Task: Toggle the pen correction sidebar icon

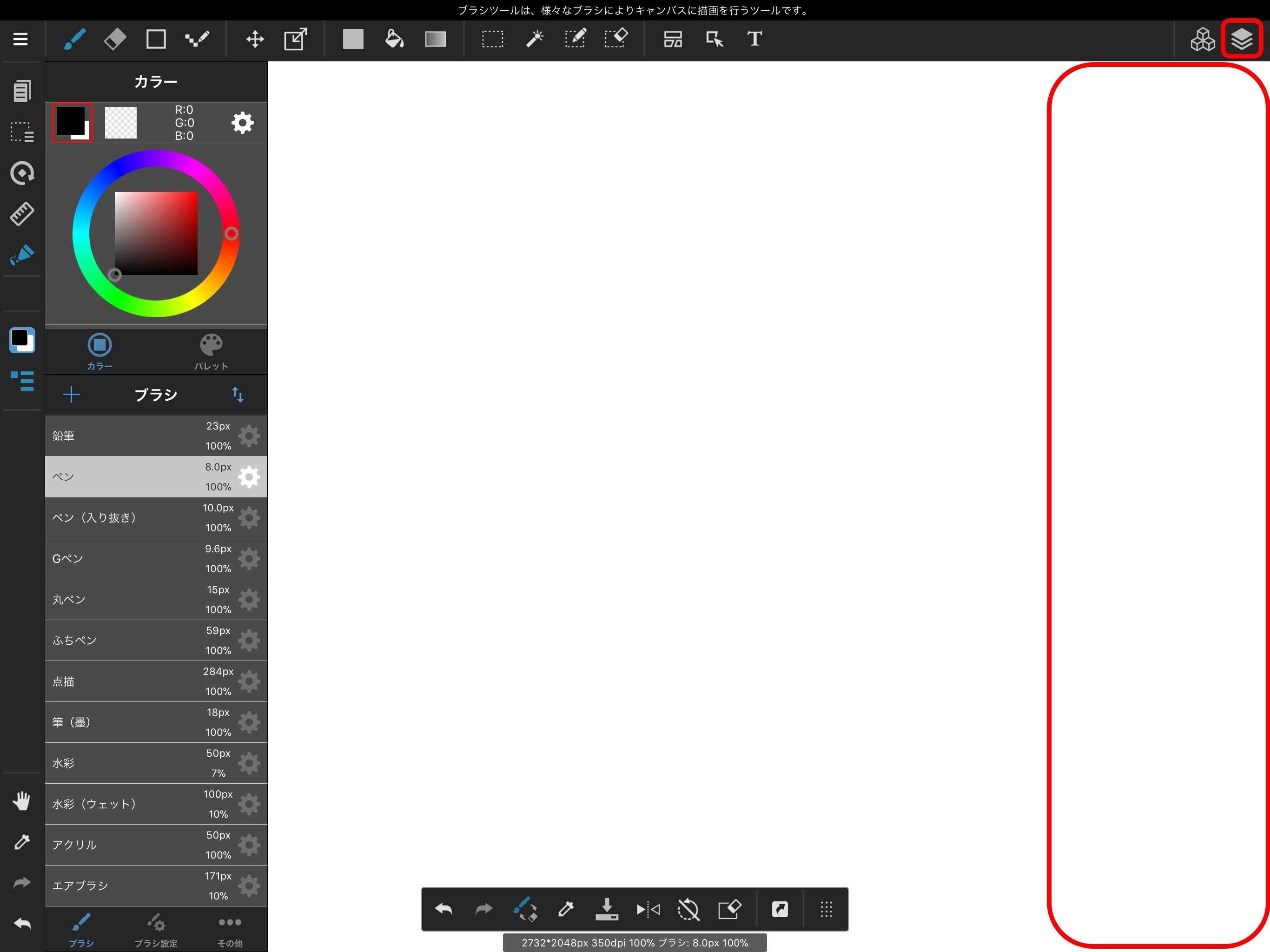Action: (22, 254)
